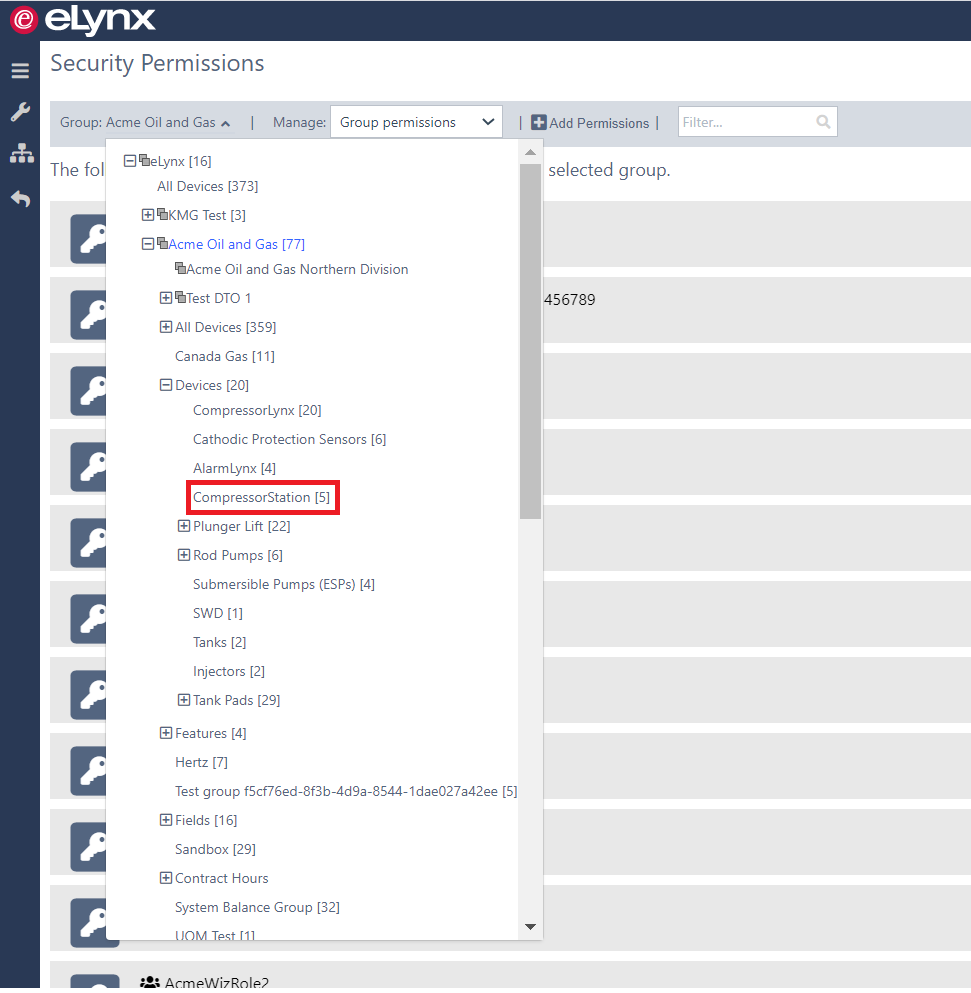Click the group tree scrollbar thumb
971x993 pixels.
pos(531,341)
